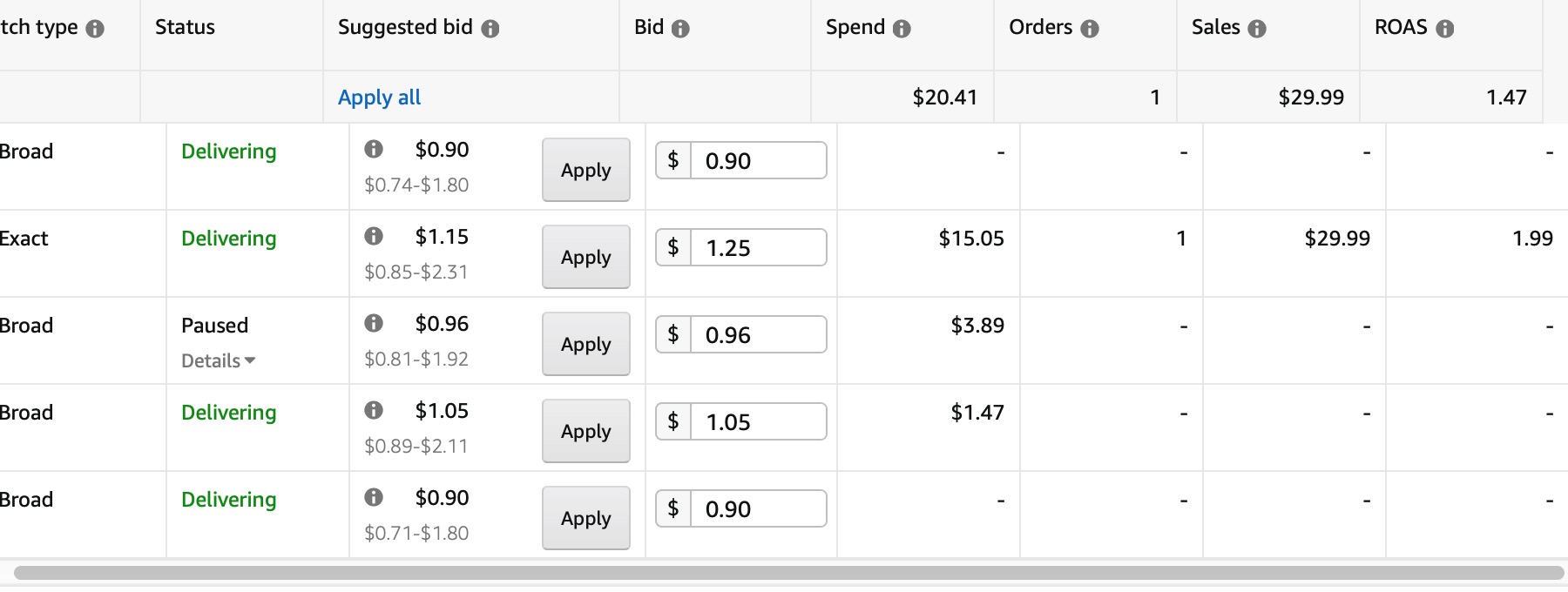Click info icon next to $1.05 suggested bid
This screenshot has height=592, width=1568.
(x=374, y=410)
